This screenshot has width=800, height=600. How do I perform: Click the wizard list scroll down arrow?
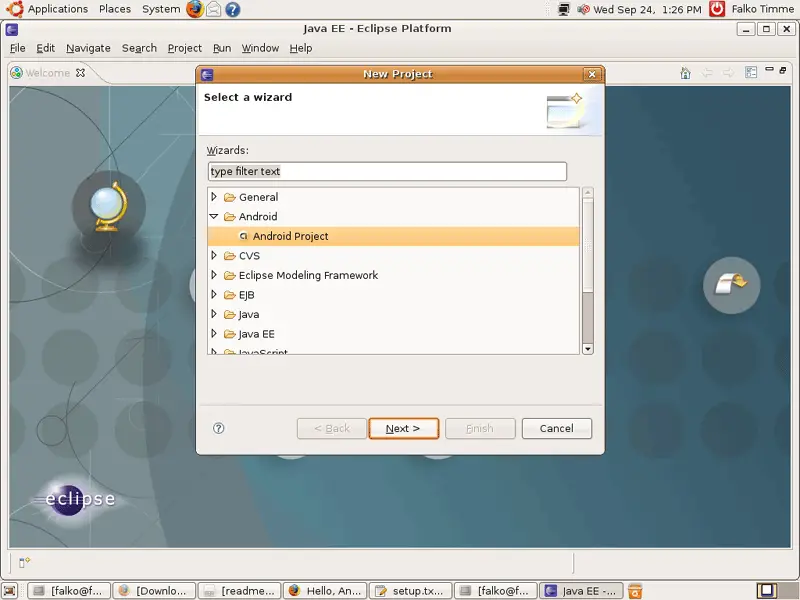click(588, 349)
